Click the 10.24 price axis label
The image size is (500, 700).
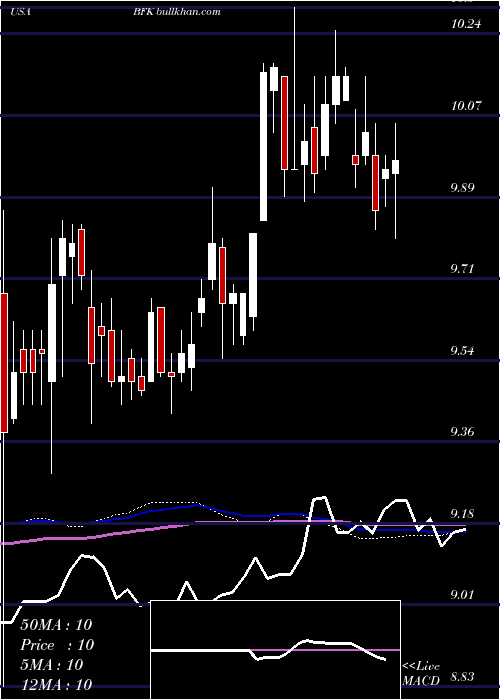[x=467, y=24]
